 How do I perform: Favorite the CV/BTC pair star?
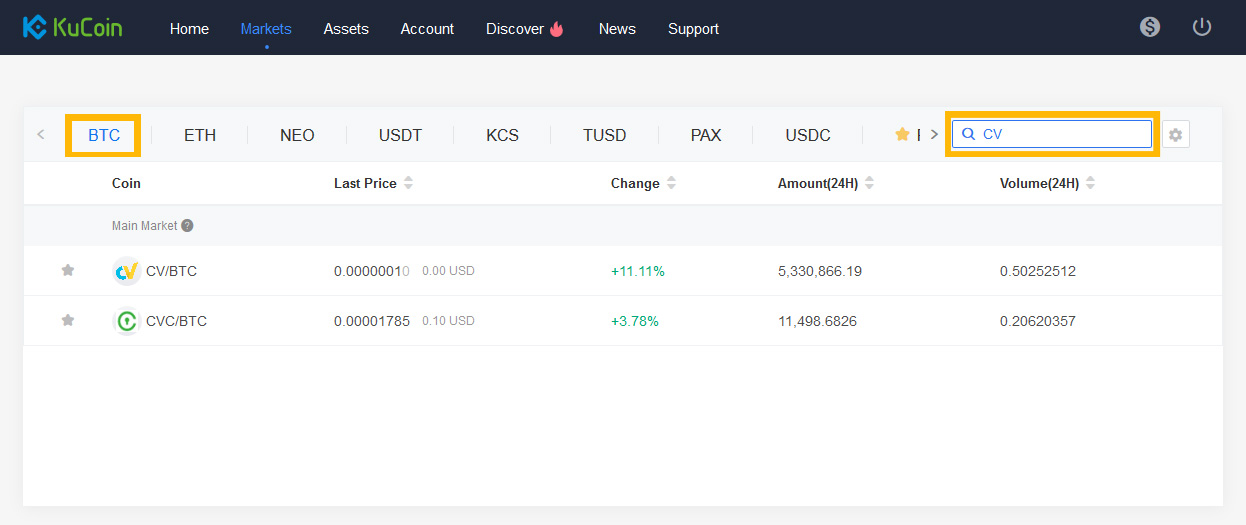point(68,270)
